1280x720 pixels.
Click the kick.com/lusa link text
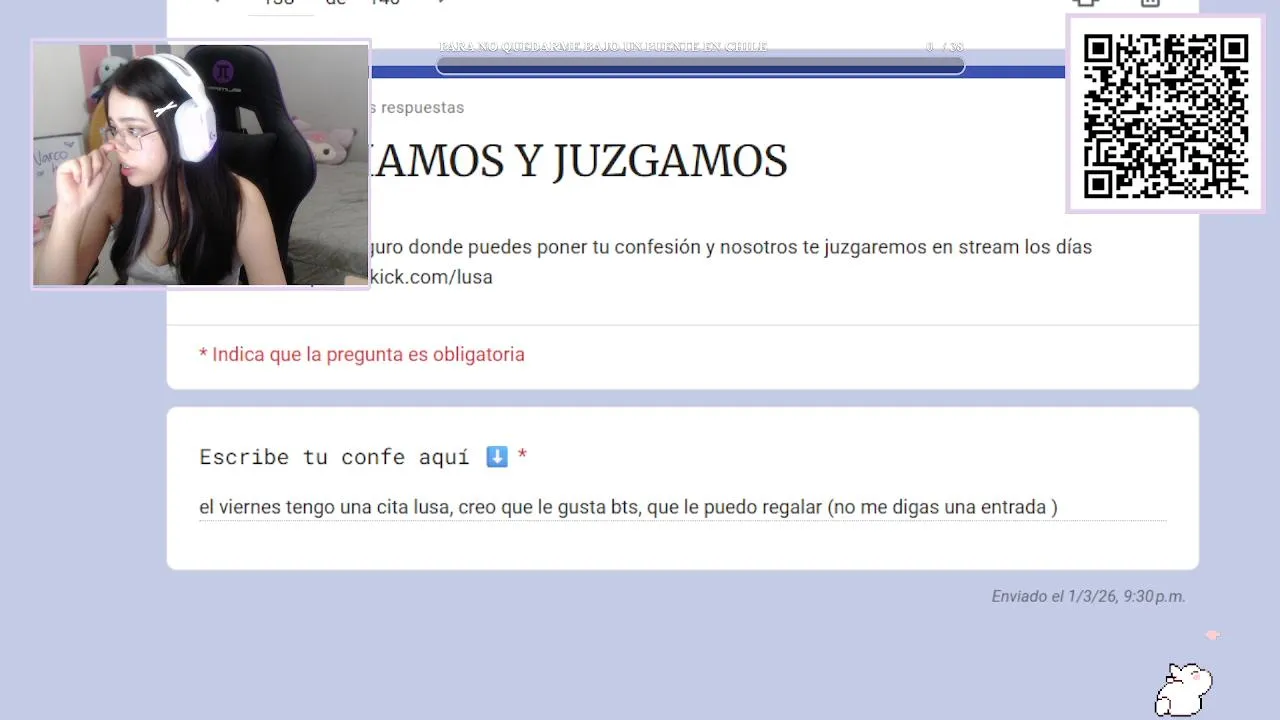[432, 277]
